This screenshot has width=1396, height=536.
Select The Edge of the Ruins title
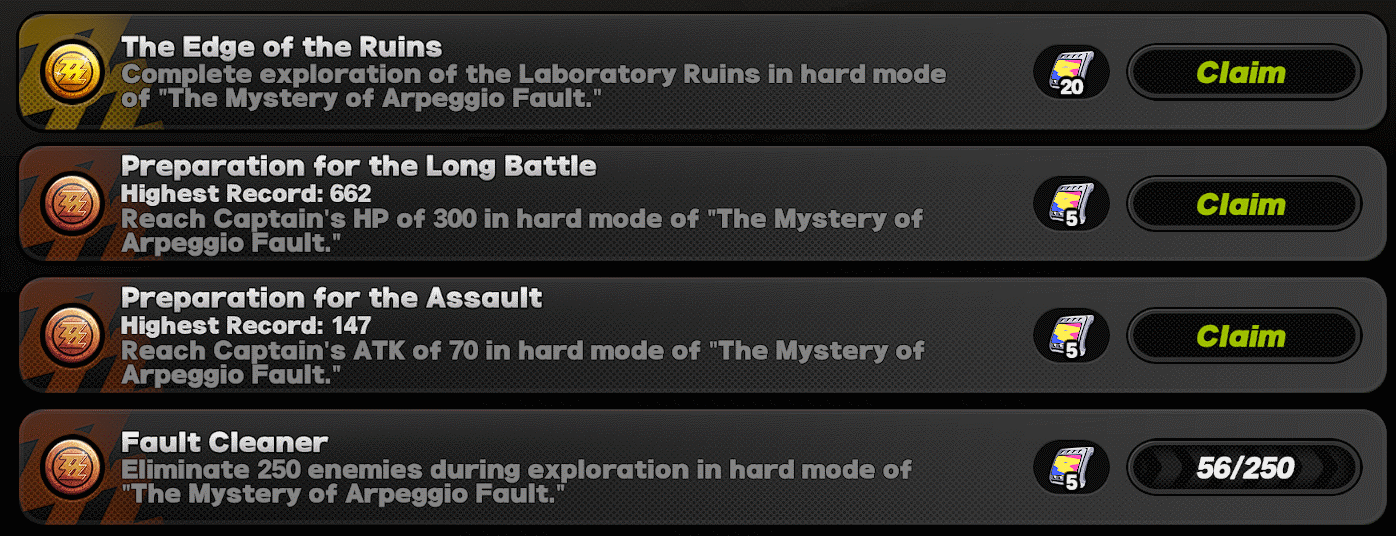(x=282, y=47)
